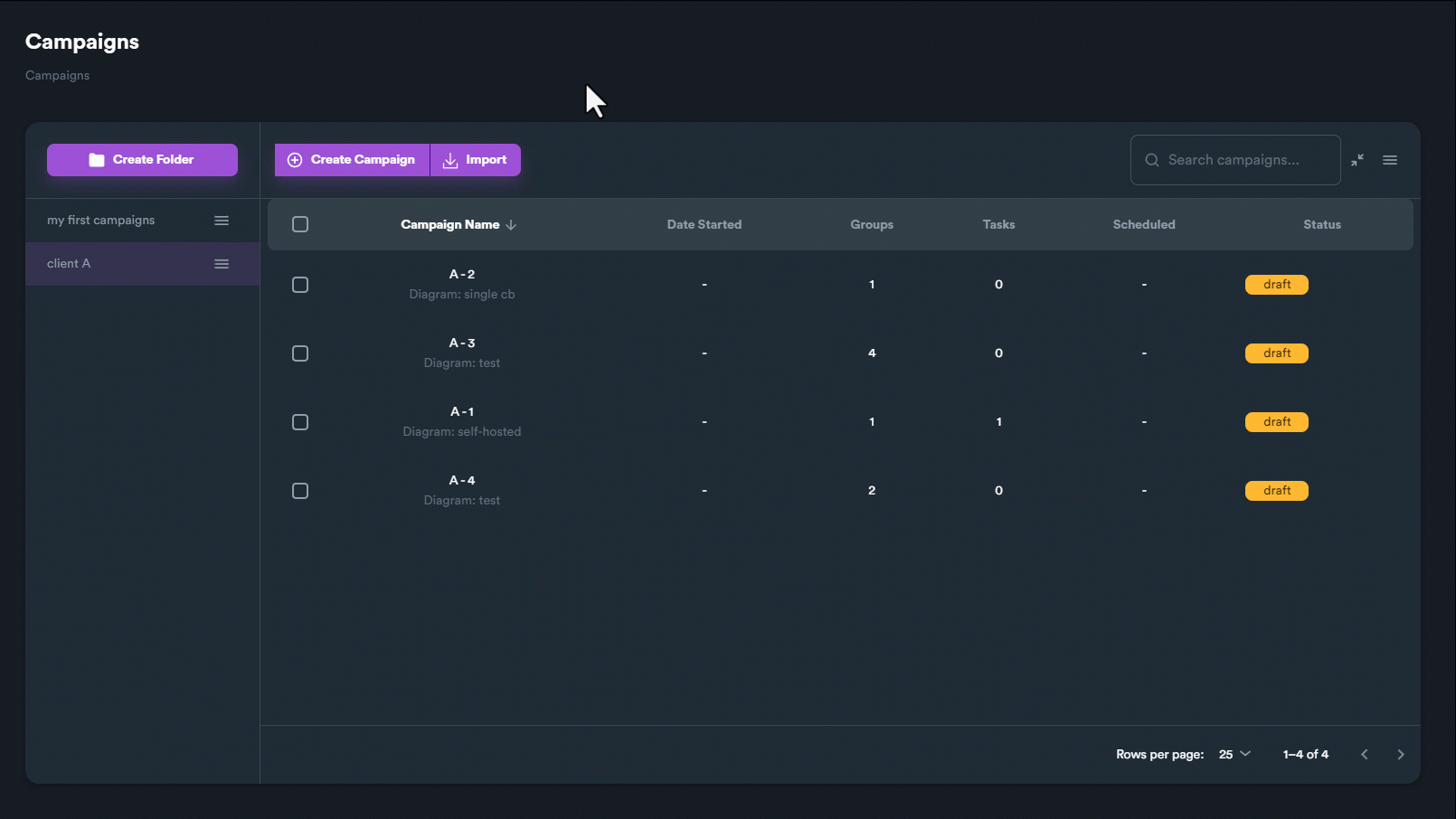The image size is (1456, 819).
Task: Click the Import button
Action: 476,160
